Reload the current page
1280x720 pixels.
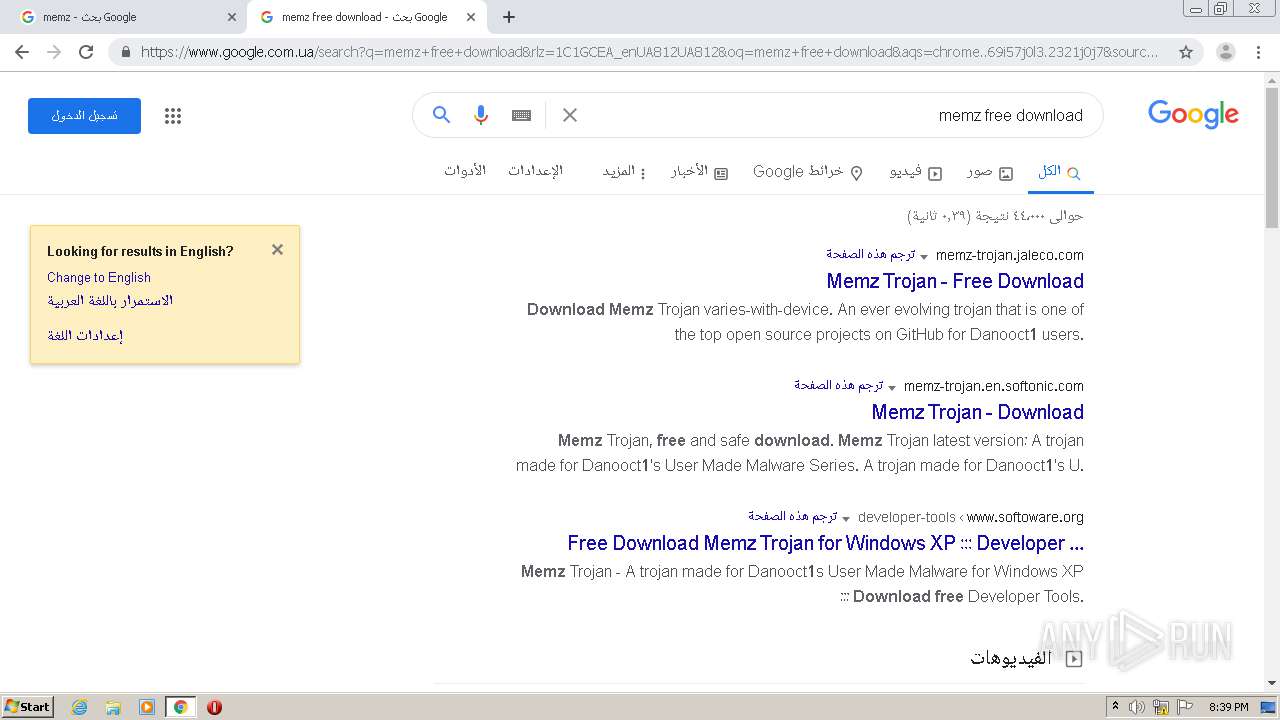pos(86,52)
